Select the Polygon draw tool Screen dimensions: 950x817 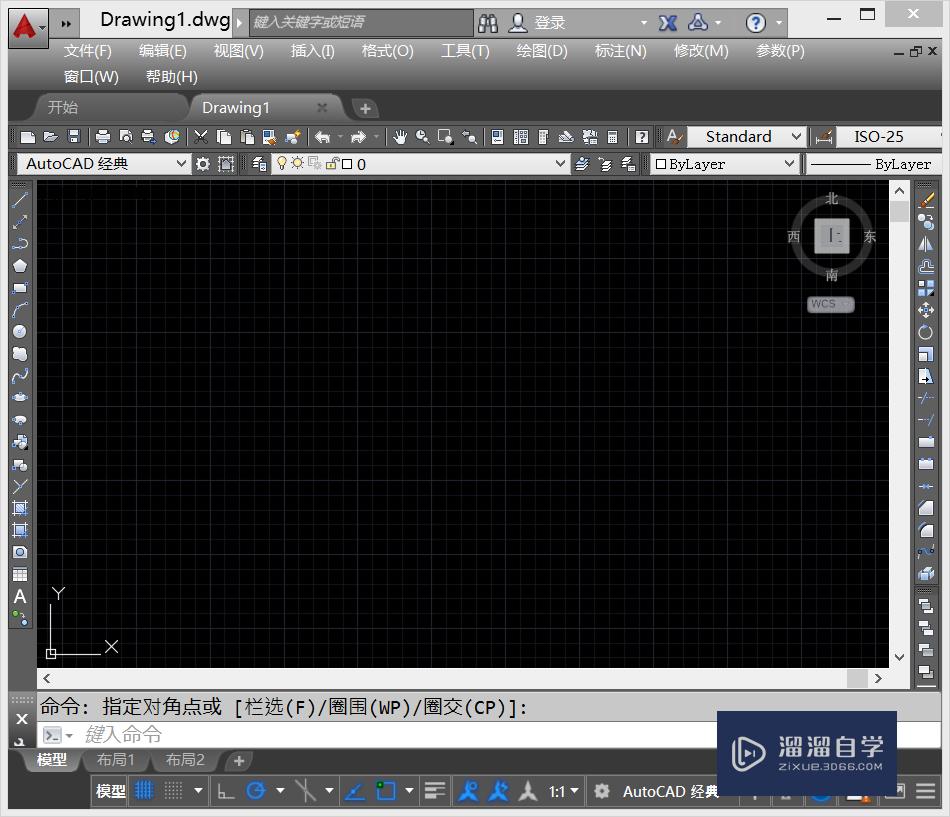tap(20, 266)
